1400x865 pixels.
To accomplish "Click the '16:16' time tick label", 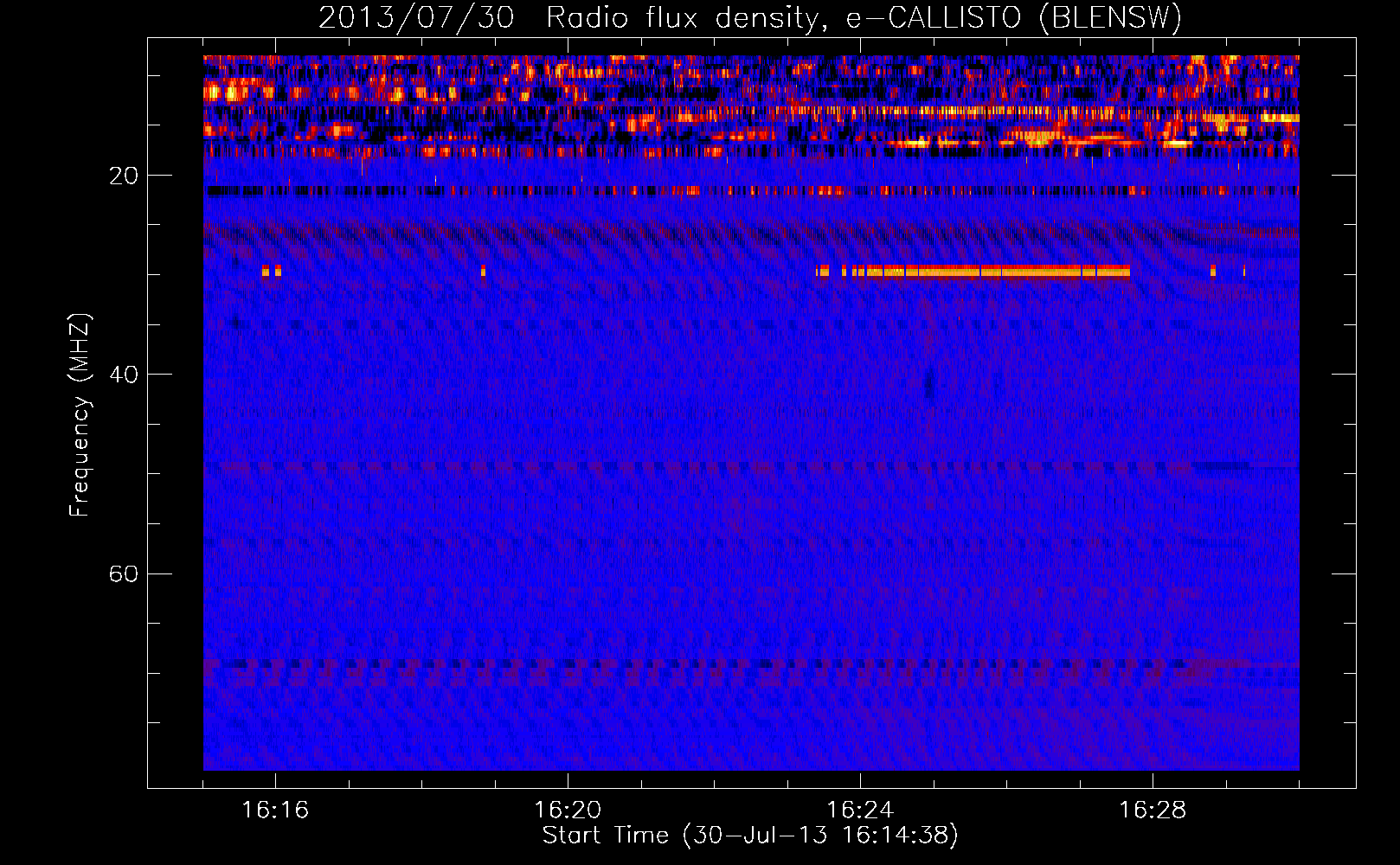I will point(275,811).
